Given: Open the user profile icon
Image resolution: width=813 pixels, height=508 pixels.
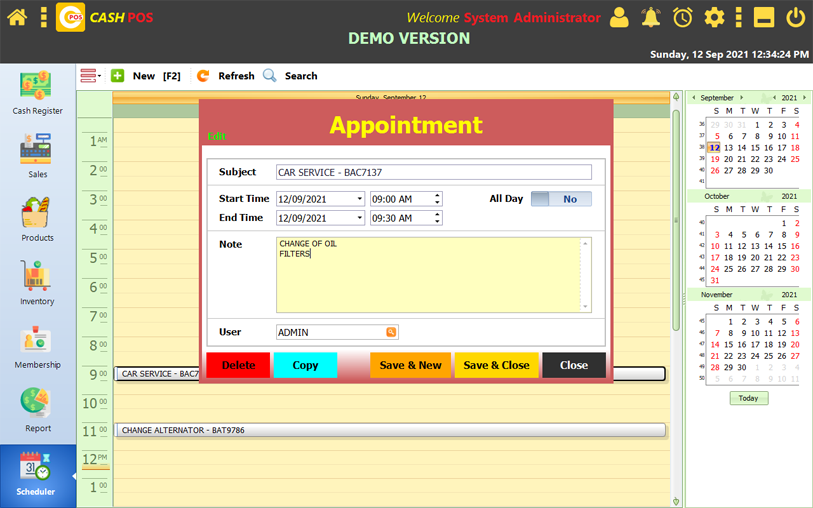Looking at the screenshot, I should pos(619,17).
